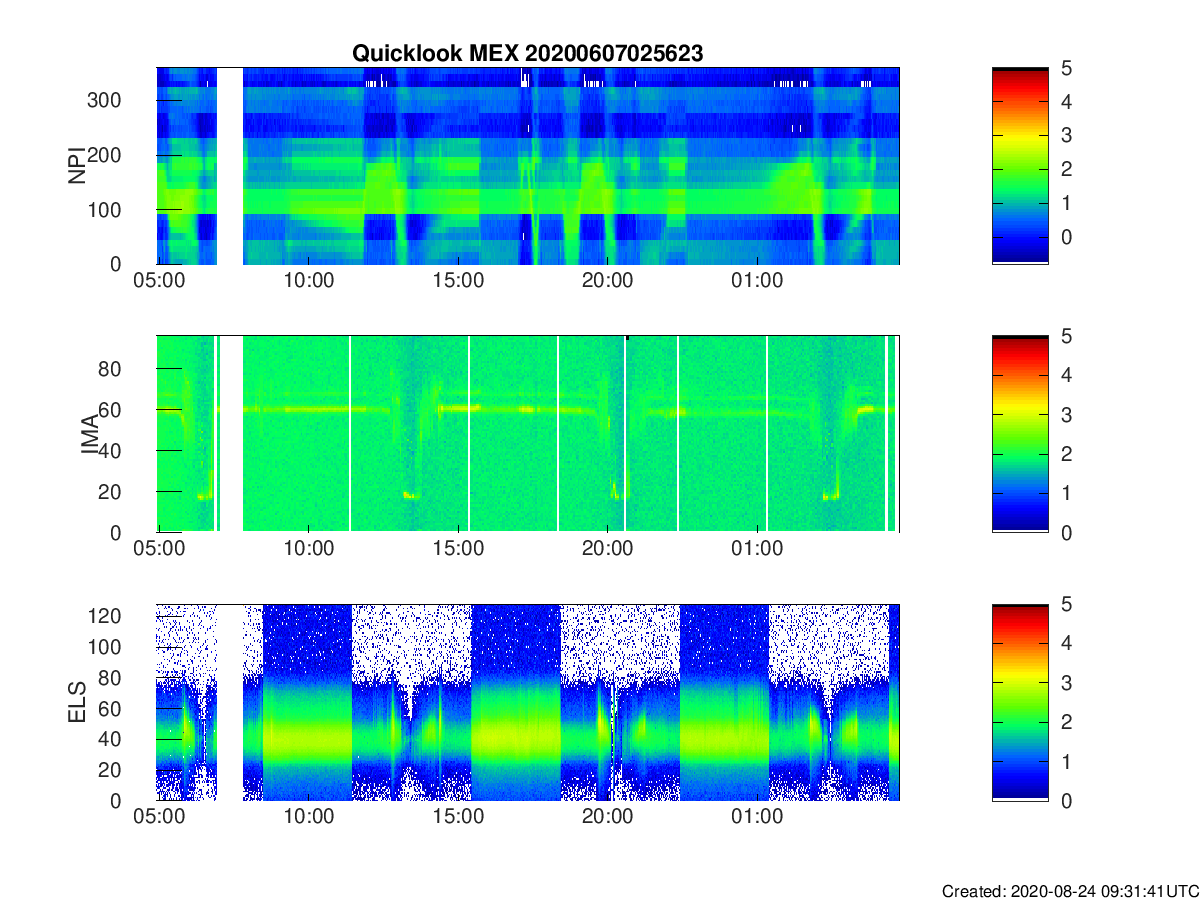Screen dimensions: 1200x900
Task: Click inside the NPI spectrogram plot
Action: pyautogui.click(x=528, y=166)
